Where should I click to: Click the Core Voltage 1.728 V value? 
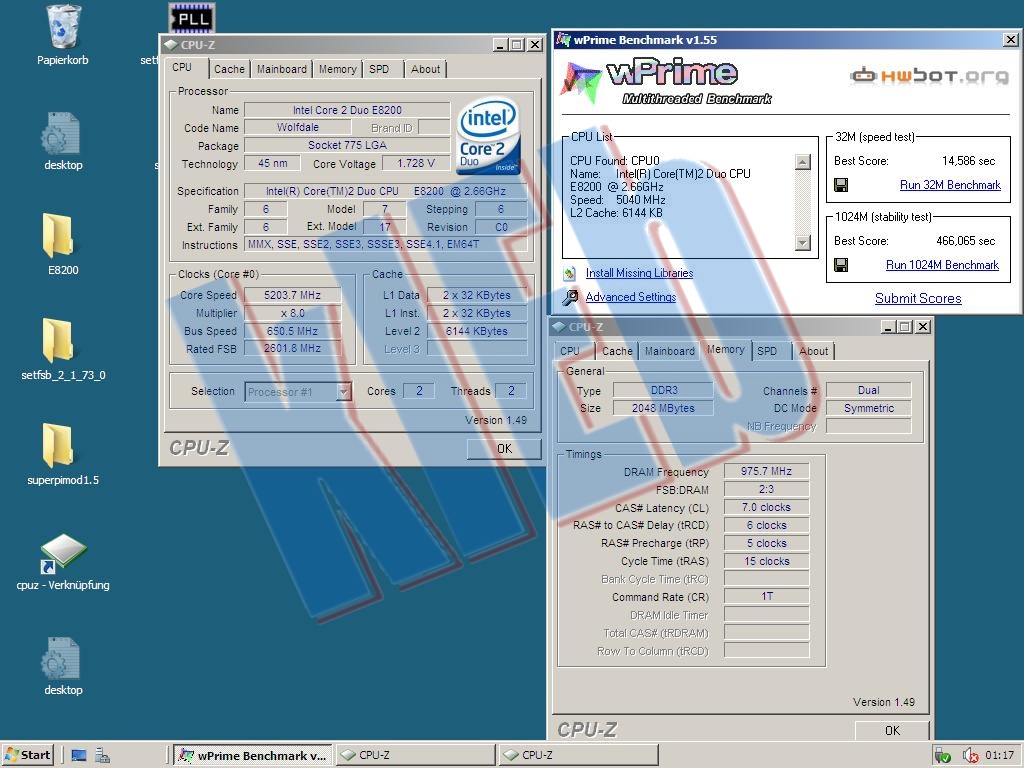pos(416,163)
